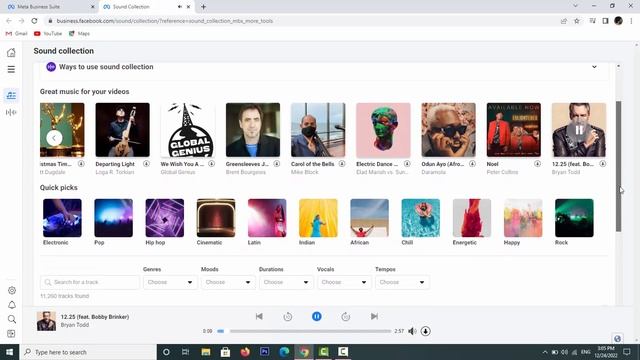Skip to previous track

coord(259,316)
